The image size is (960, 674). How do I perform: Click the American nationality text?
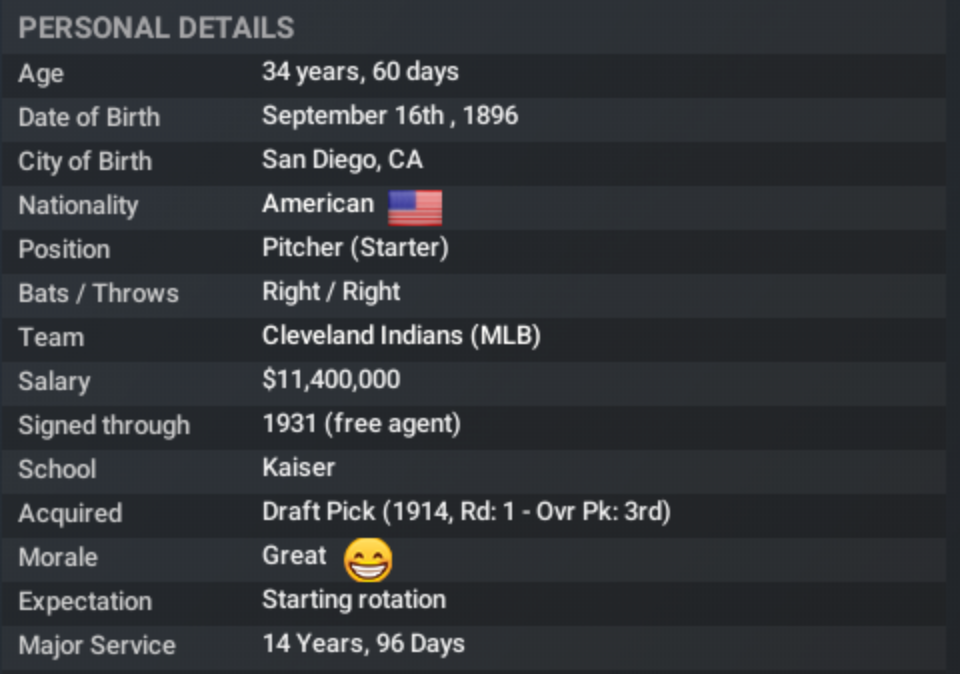tap(317, 204)
